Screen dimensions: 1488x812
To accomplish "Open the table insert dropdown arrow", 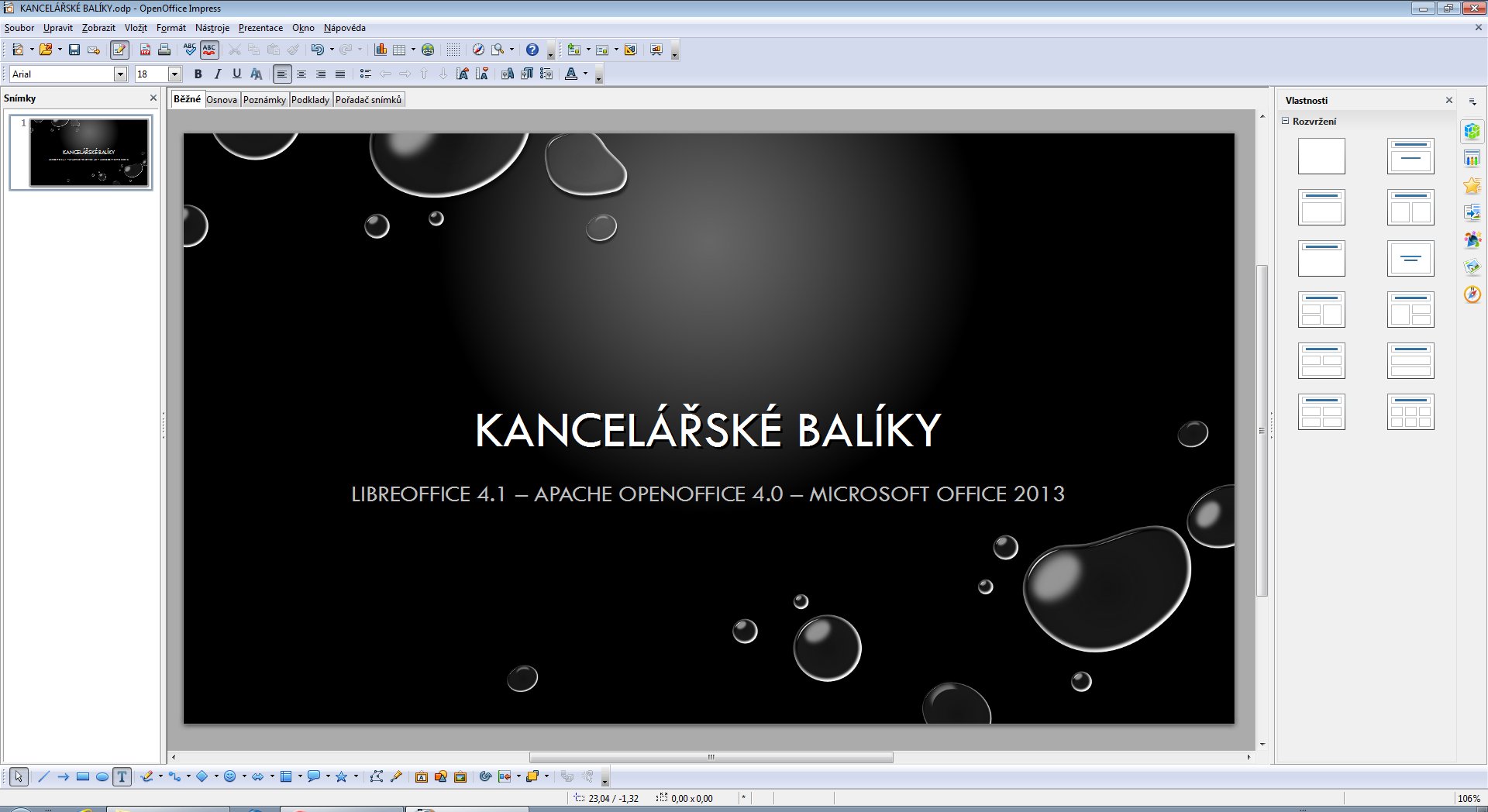I will (413, 50).
